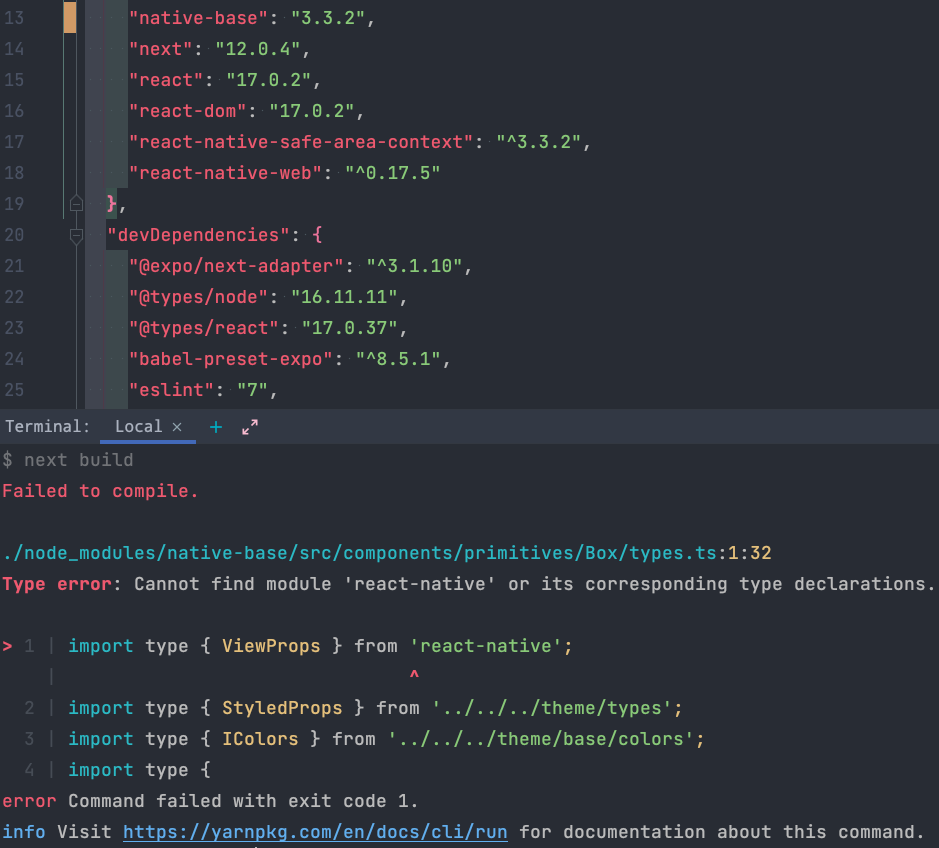939x848 pixels.
Task: Click the "babel-preset-expo" key
Action: [x=231, y=359]
